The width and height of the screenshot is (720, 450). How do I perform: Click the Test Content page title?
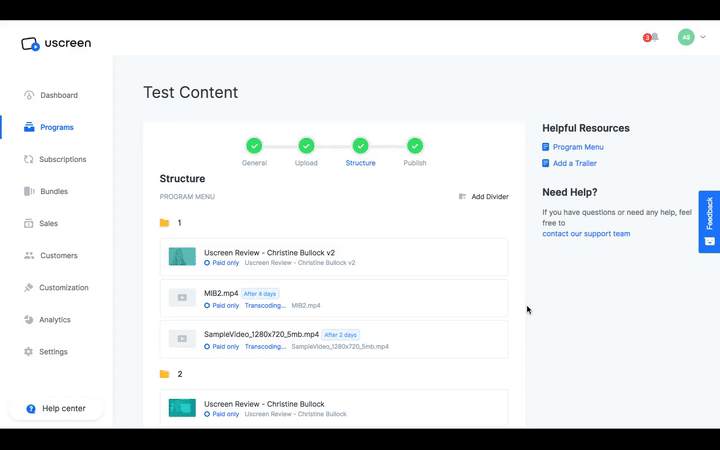tap(191, 92)
